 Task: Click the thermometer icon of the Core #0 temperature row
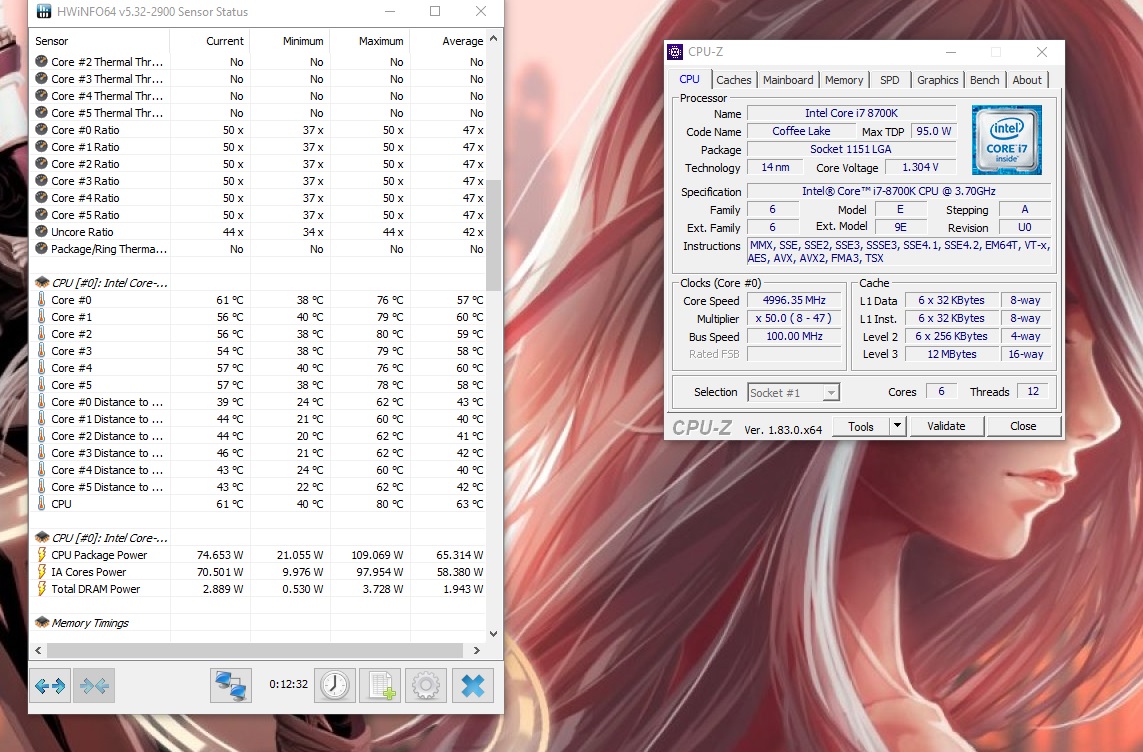coord(42,299)
